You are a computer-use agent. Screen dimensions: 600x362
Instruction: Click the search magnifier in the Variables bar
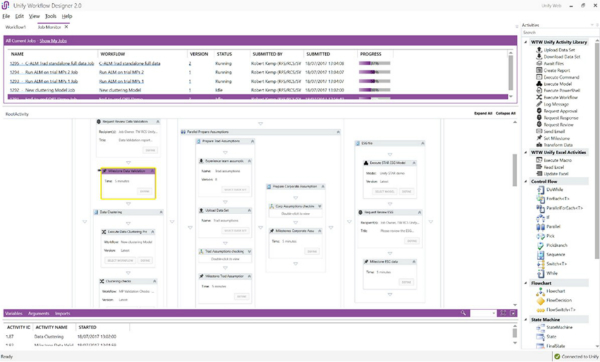[463, 313]
